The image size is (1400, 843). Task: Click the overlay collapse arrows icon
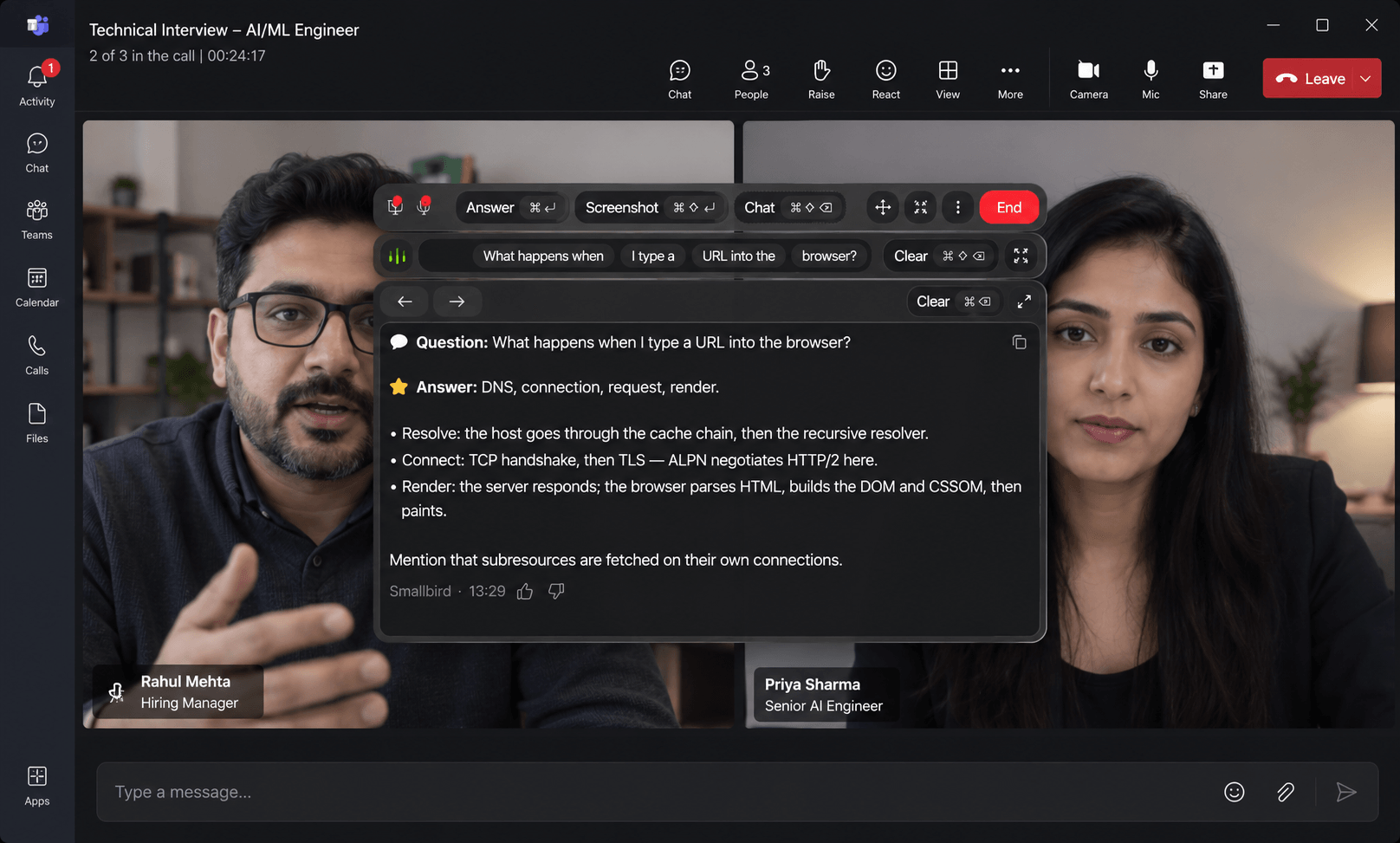coord(920,207)
